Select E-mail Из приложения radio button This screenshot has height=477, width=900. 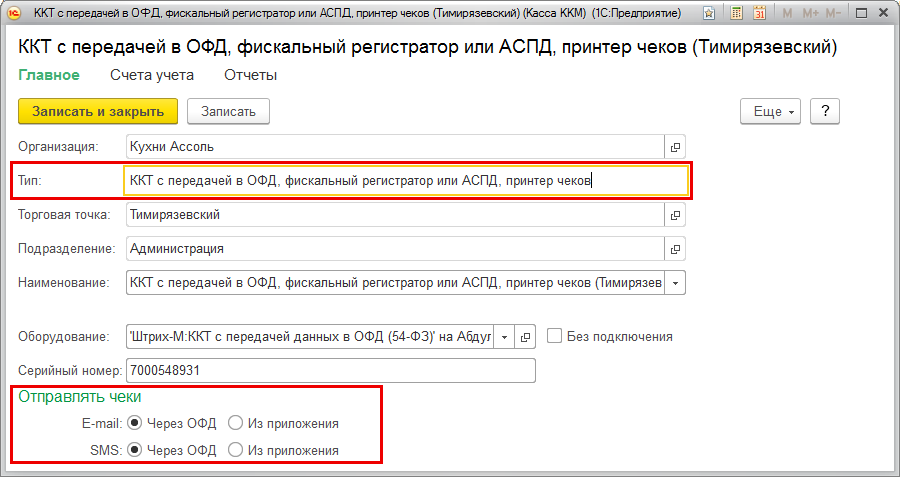tap(235, 424)
